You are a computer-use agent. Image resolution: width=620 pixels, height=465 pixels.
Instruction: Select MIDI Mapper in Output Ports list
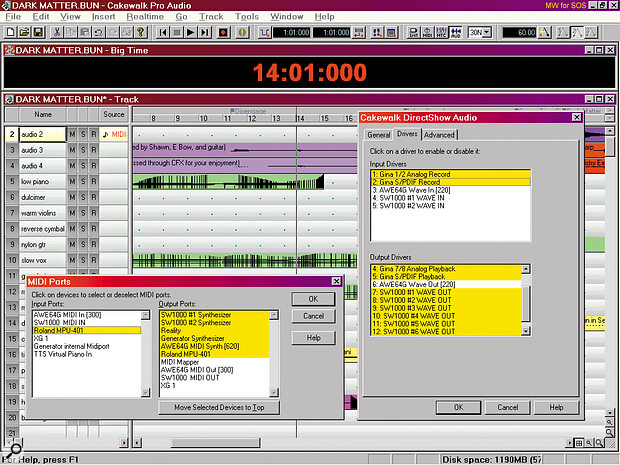coord(214,362)
